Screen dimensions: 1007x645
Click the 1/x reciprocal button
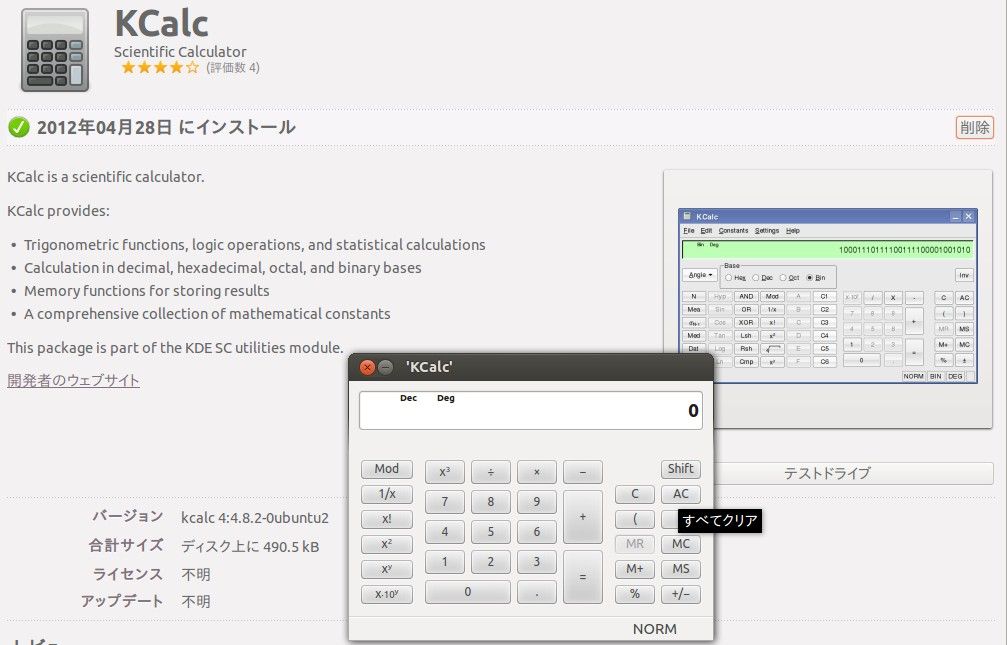[x=387, y=494]
